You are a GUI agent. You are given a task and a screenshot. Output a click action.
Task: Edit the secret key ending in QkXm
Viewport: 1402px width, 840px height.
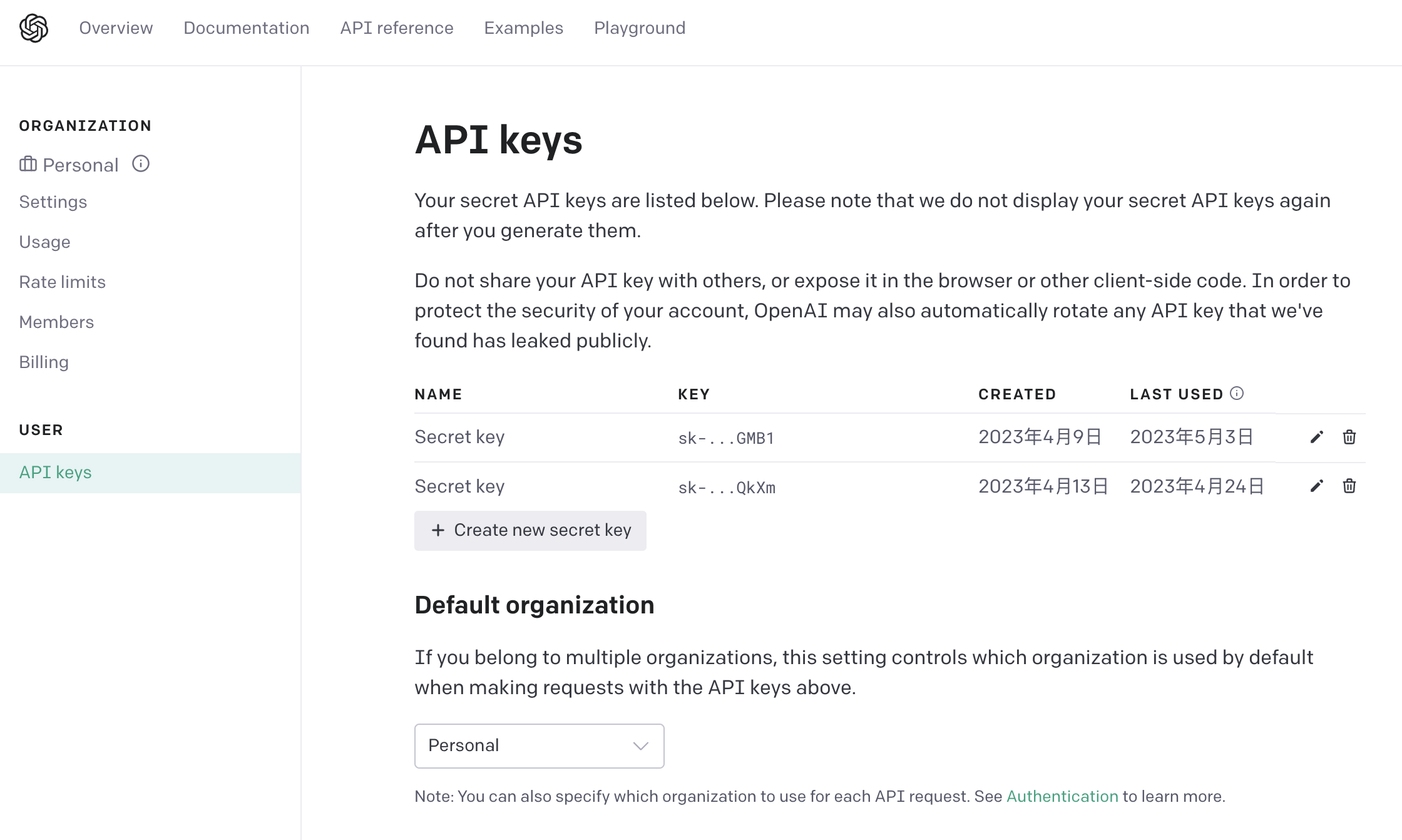click(x=1317, y=486)
